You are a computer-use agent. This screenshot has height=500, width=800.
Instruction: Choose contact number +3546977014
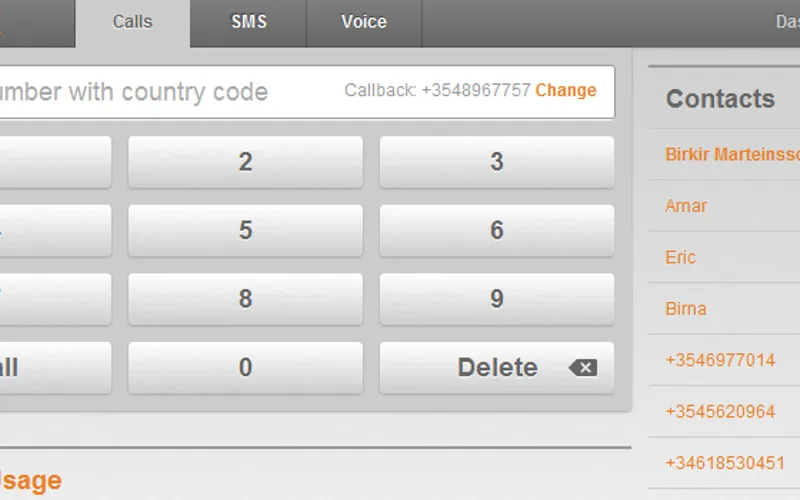click(720, 360)
